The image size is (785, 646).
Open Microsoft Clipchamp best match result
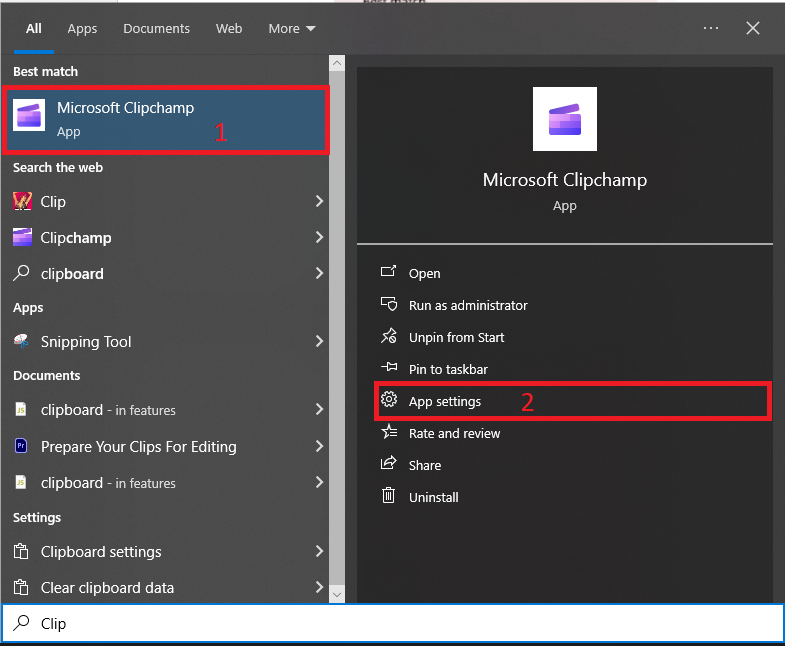click(x=165, y=119)
